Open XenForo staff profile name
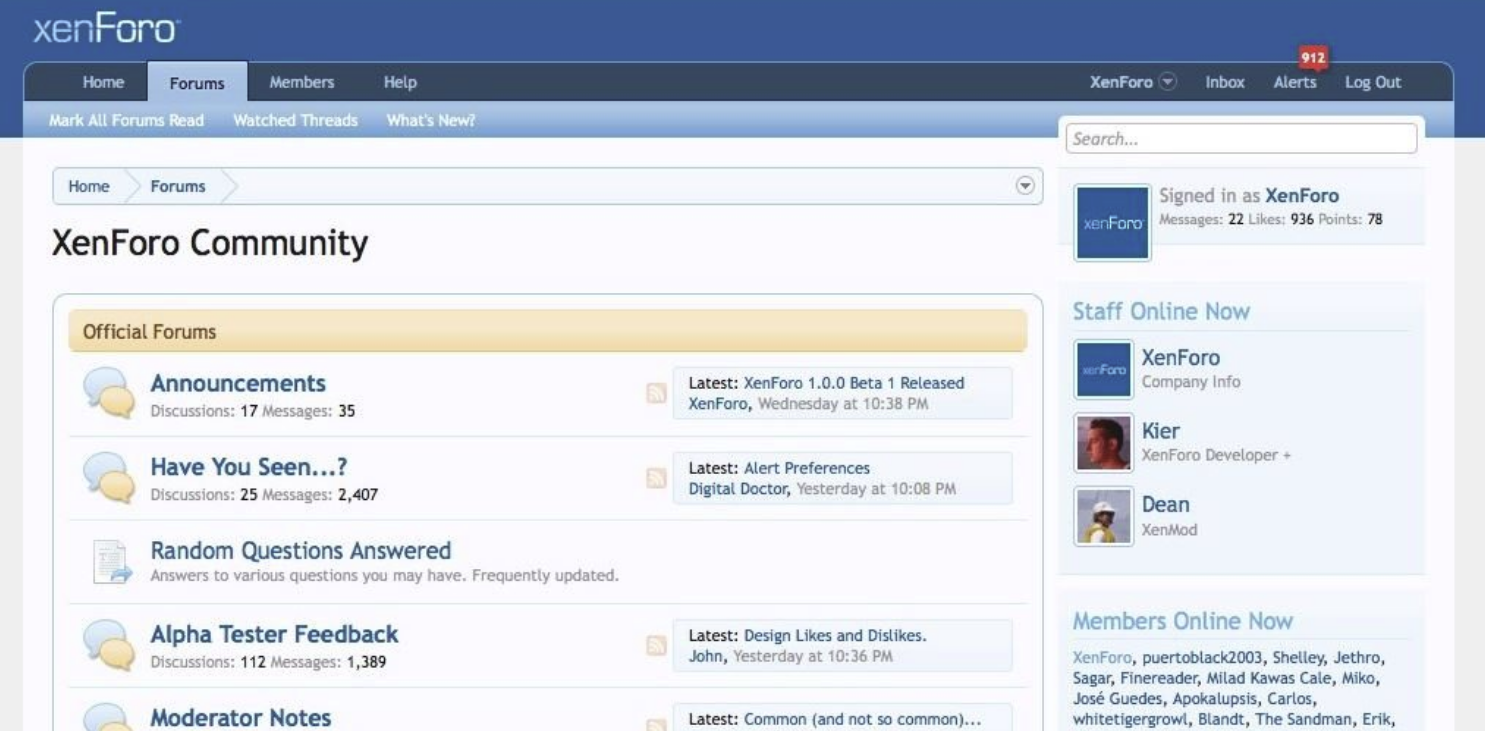The width and height of the screenshot is (1485, 731). [x=1181, y=357]
